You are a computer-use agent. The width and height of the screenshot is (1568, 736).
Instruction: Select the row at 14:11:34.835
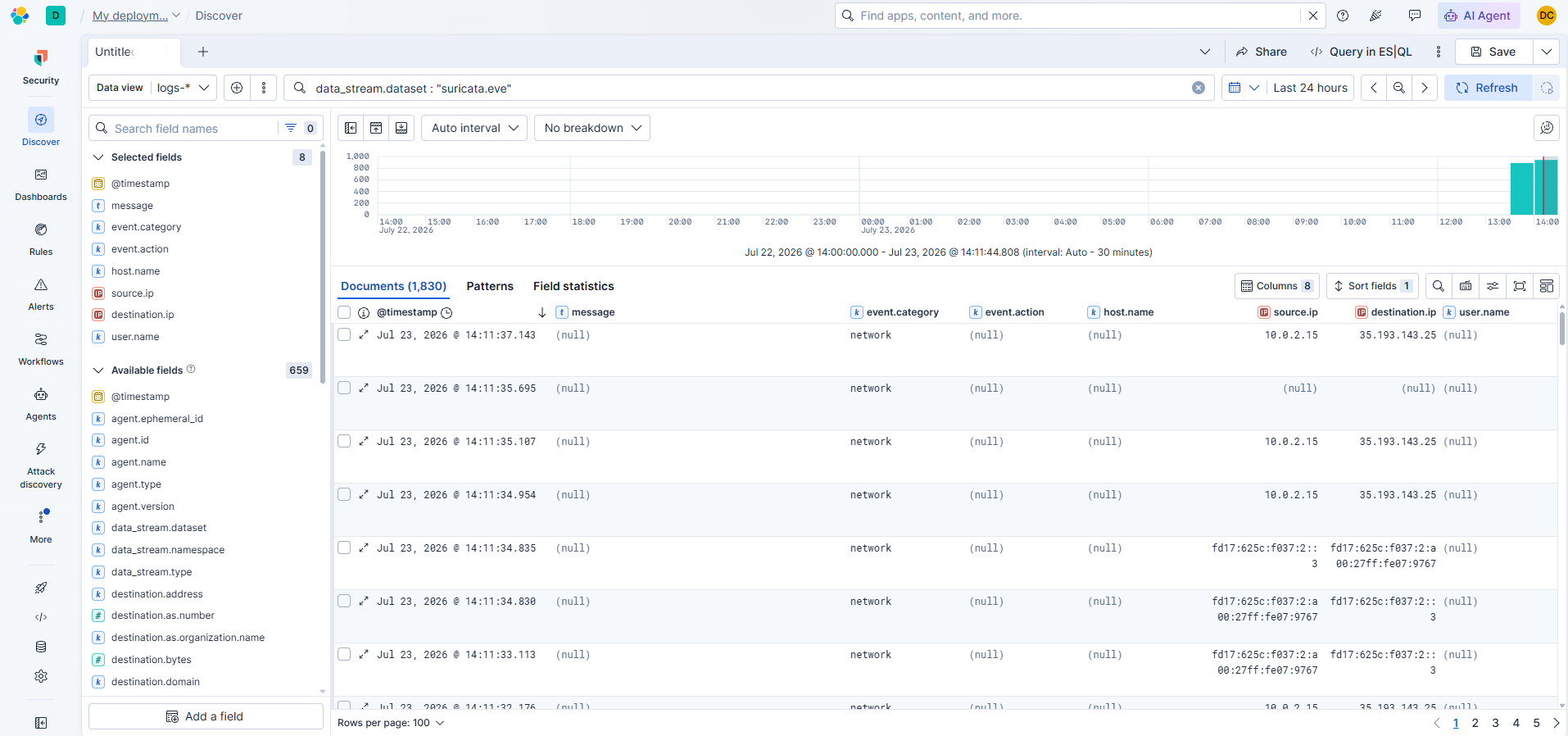coord(344,547)
